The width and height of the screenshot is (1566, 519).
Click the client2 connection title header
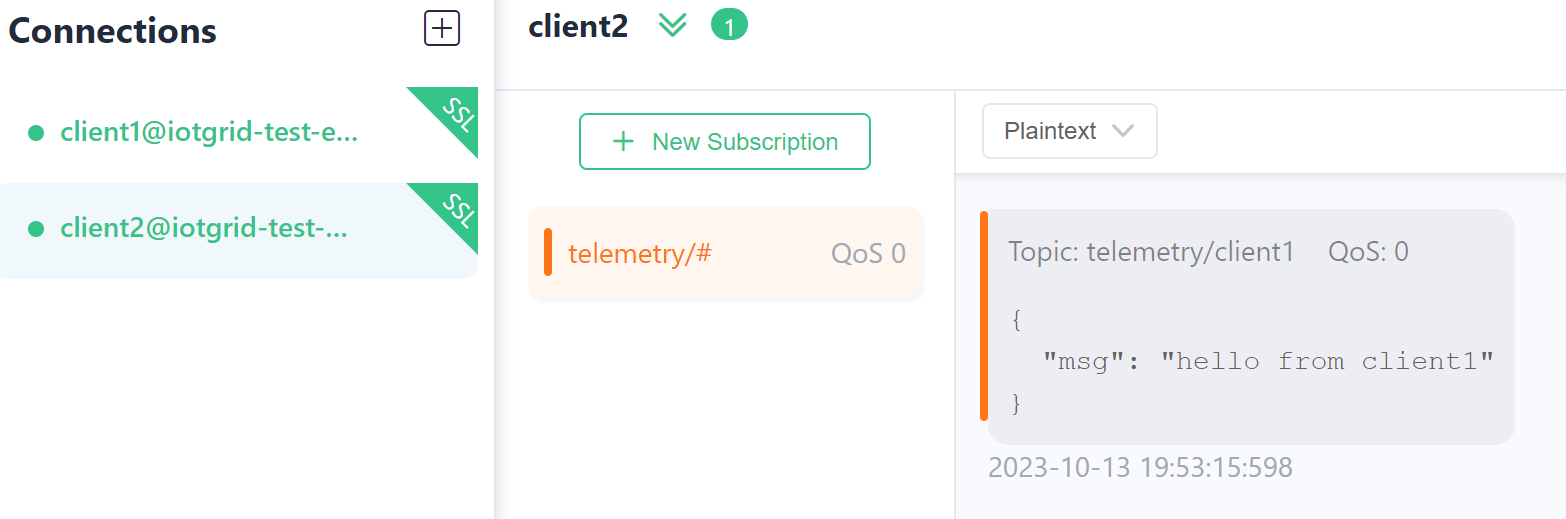click(x=578, y=27)
